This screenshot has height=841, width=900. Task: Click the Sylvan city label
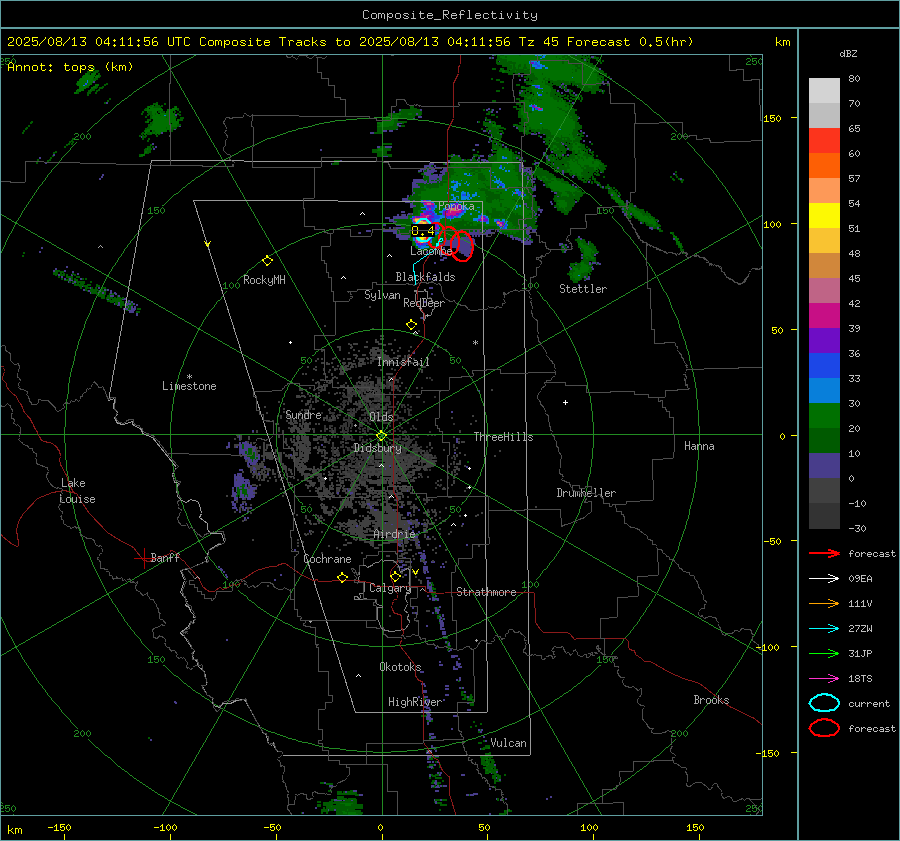[x=382, y=295]
